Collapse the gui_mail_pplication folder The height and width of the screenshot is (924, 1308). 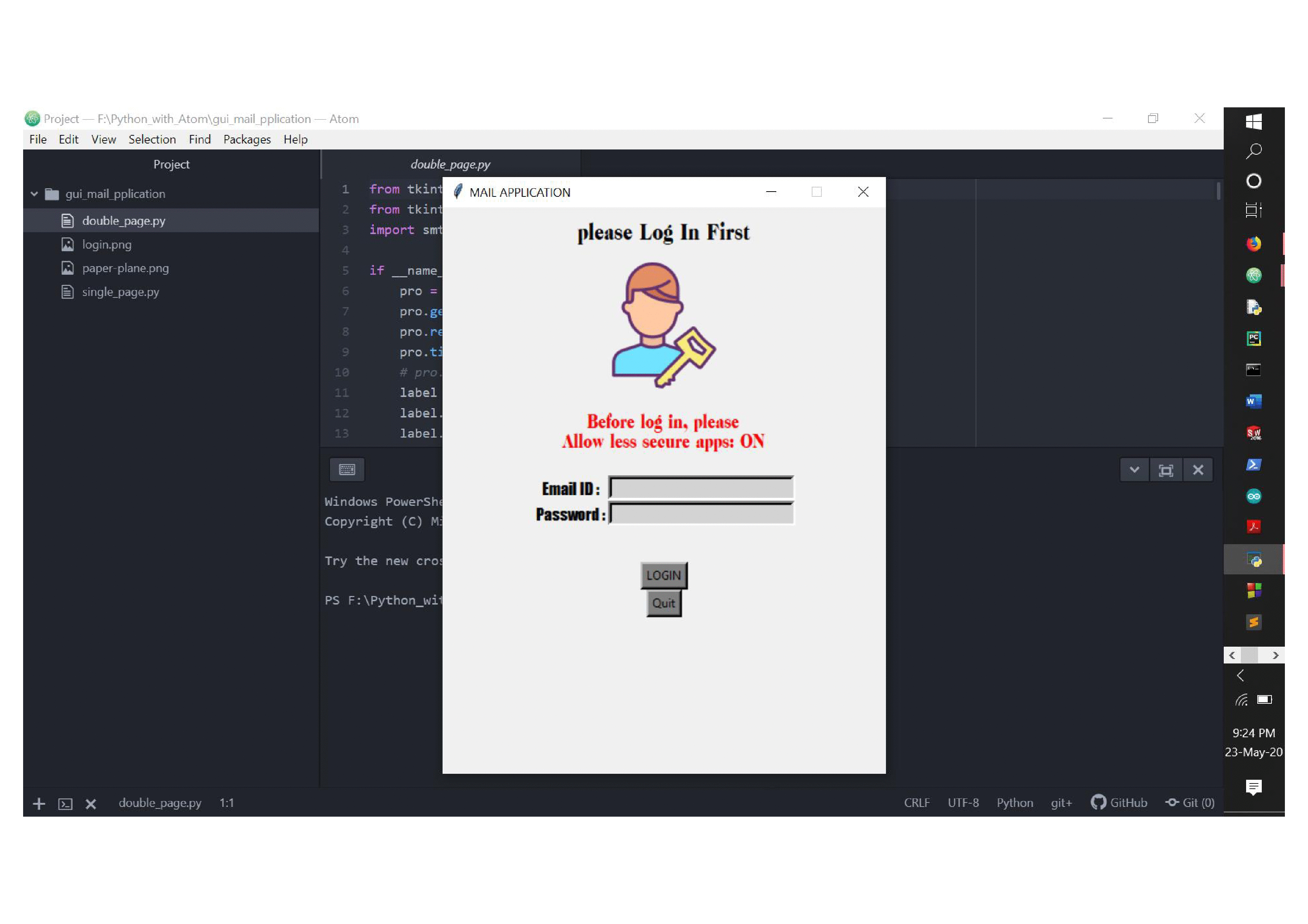(x=34, y=193)
